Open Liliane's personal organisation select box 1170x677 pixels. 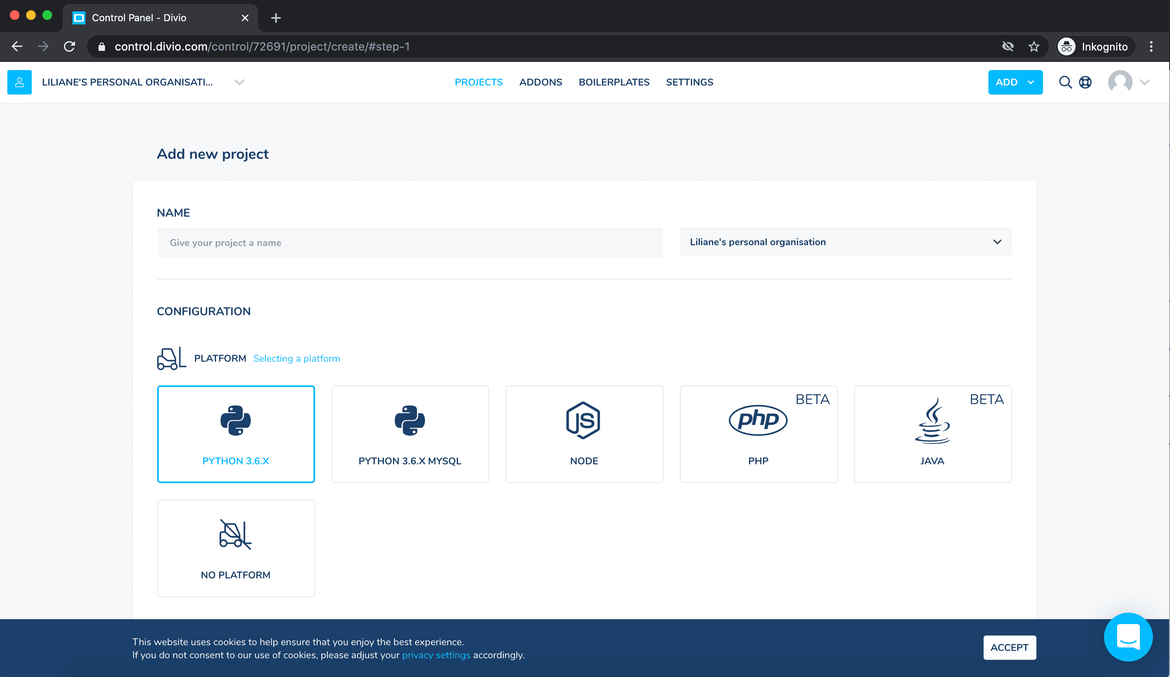pos(845,242)
